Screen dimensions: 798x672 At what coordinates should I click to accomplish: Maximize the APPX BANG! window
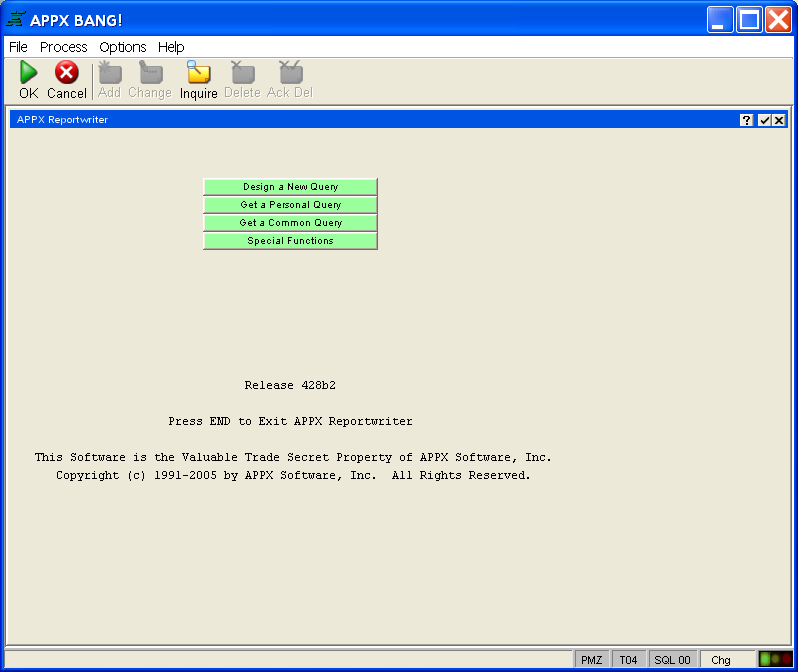click(749, 20)
